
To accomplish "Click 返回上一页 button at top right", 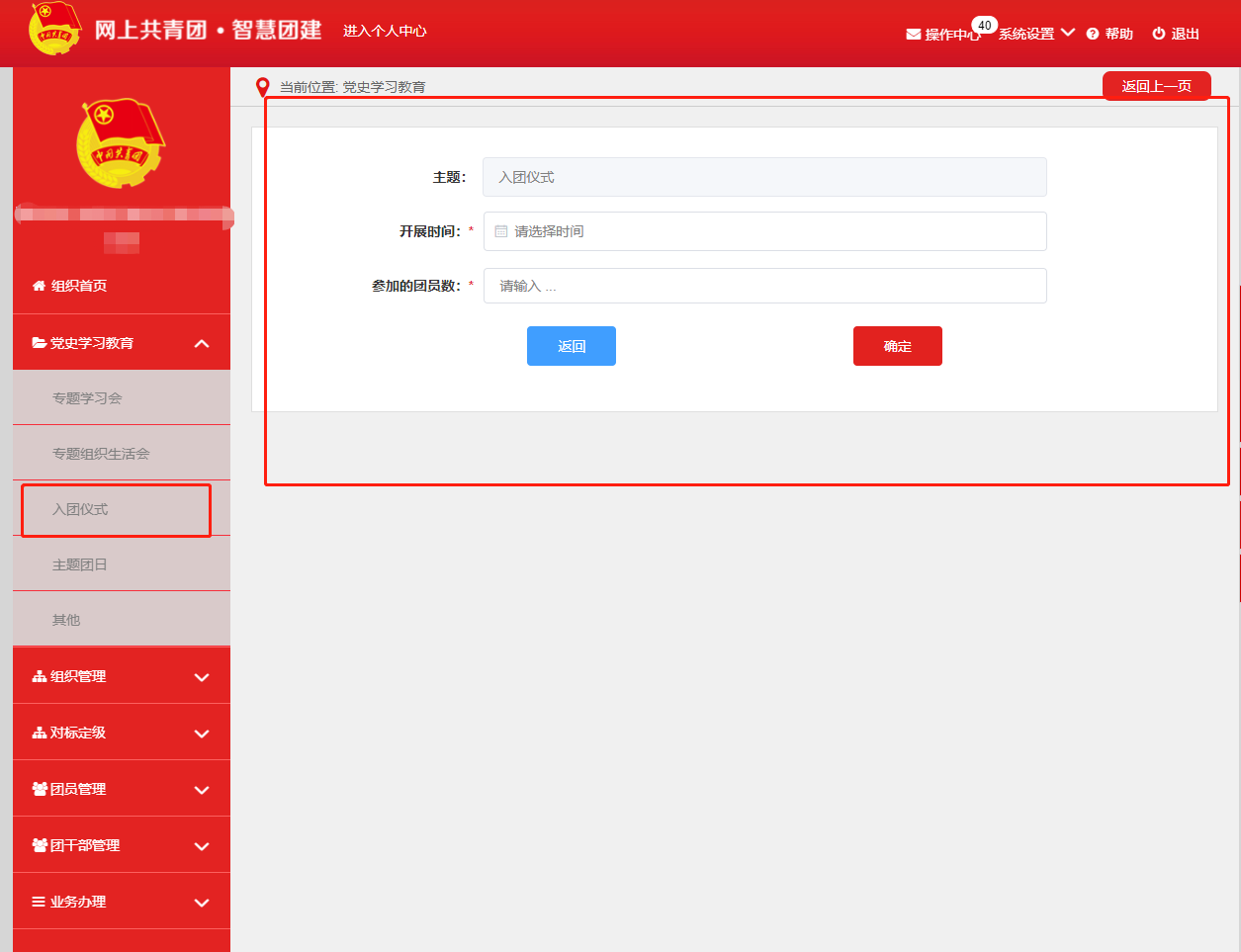I will point(1156,86).
